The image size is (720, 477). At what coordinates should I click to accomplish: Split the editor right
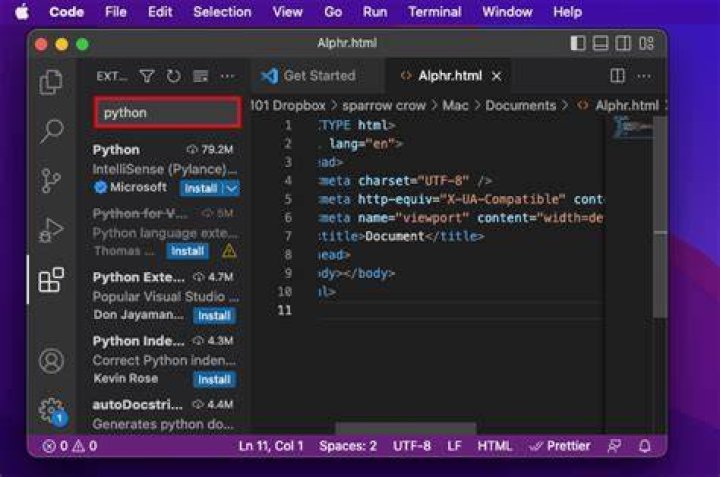point(617,76)
